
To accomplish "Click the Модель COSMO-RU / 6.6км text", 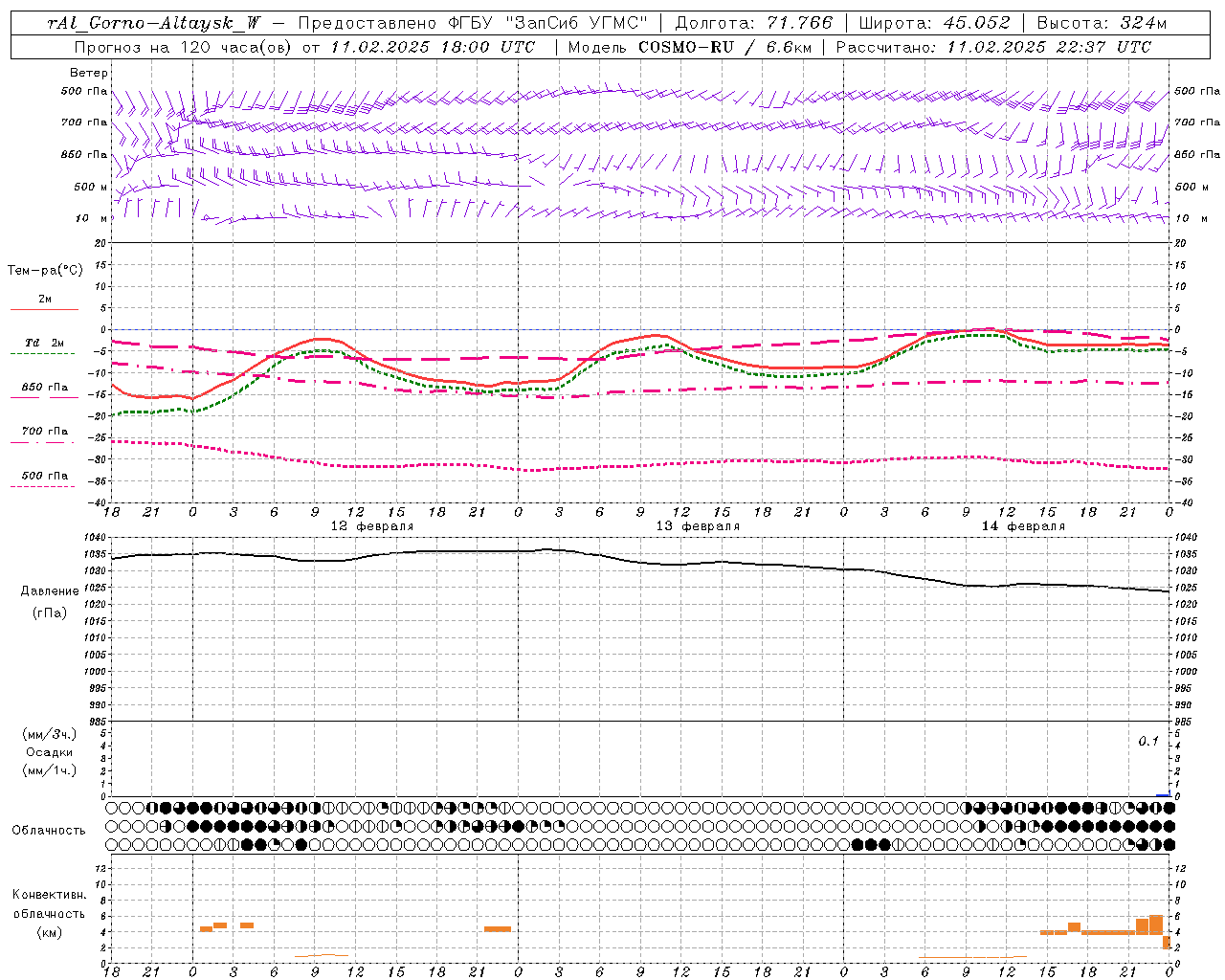I will click(689, 47).
